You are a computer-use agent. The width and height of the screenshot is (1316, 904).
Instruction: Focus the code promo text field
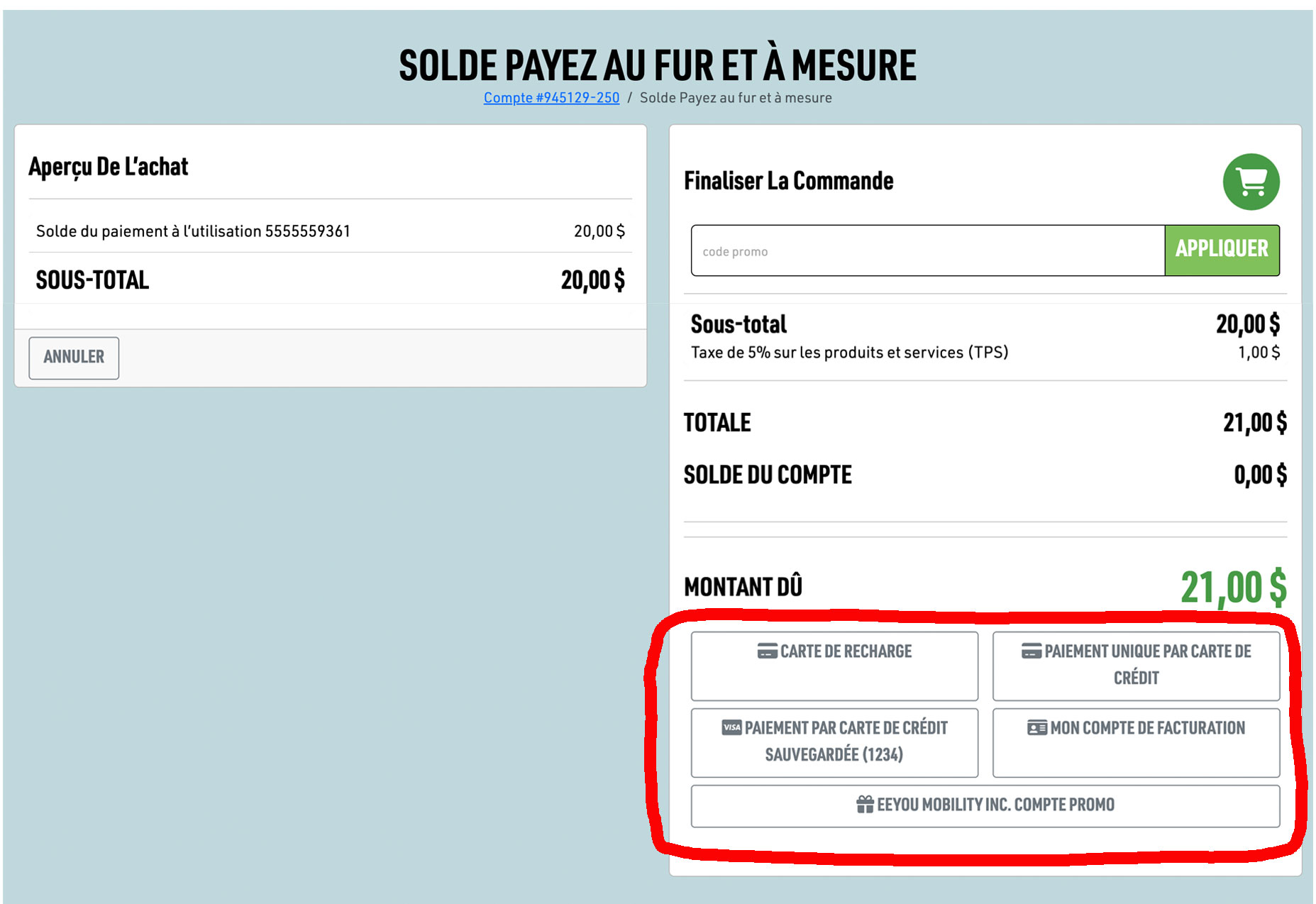point(927,251)
